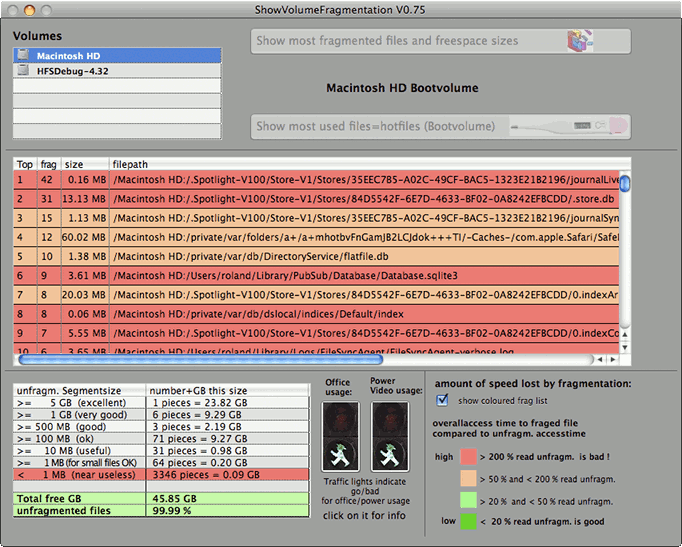Click unfragm. Segmentsize column header
Screen dimensions: 682x547
pyautogui.click(x=80, y=390)
